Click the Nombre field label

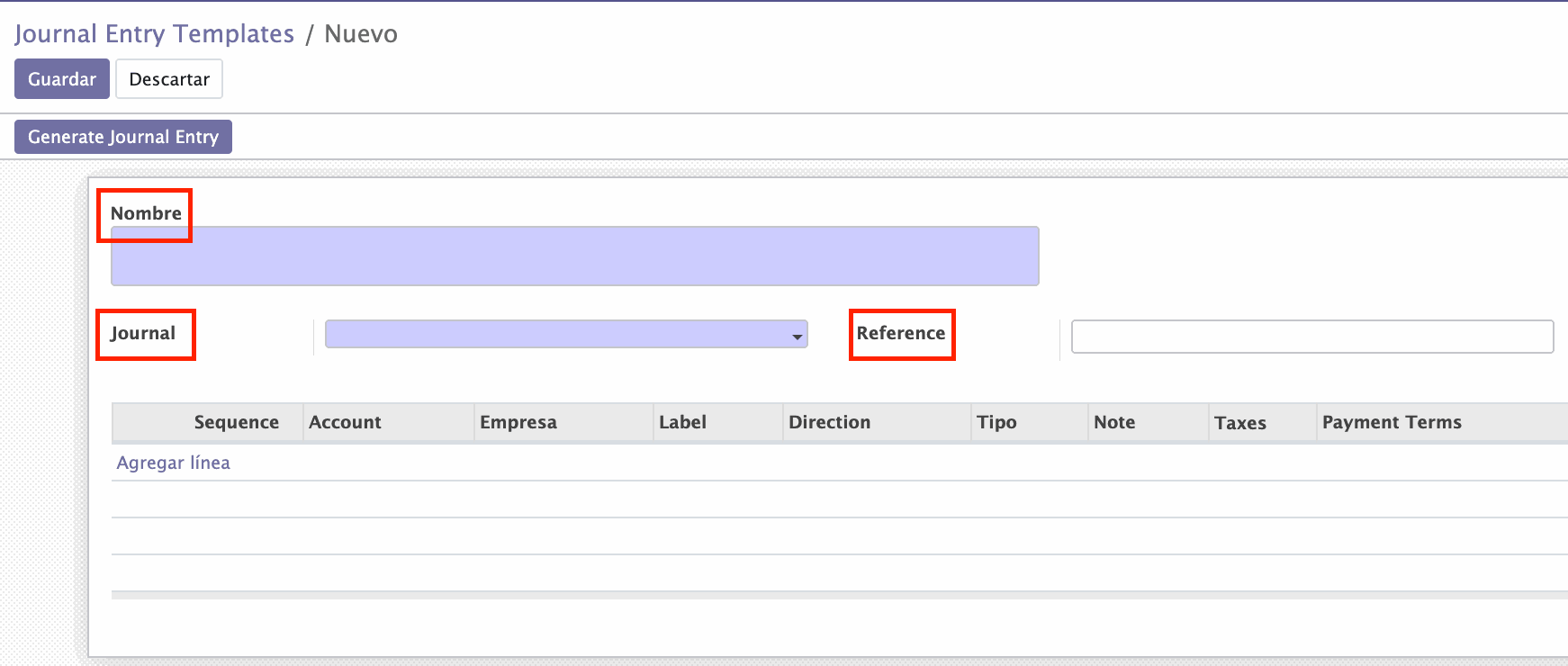pyautogui.click(x=146, y=213)
